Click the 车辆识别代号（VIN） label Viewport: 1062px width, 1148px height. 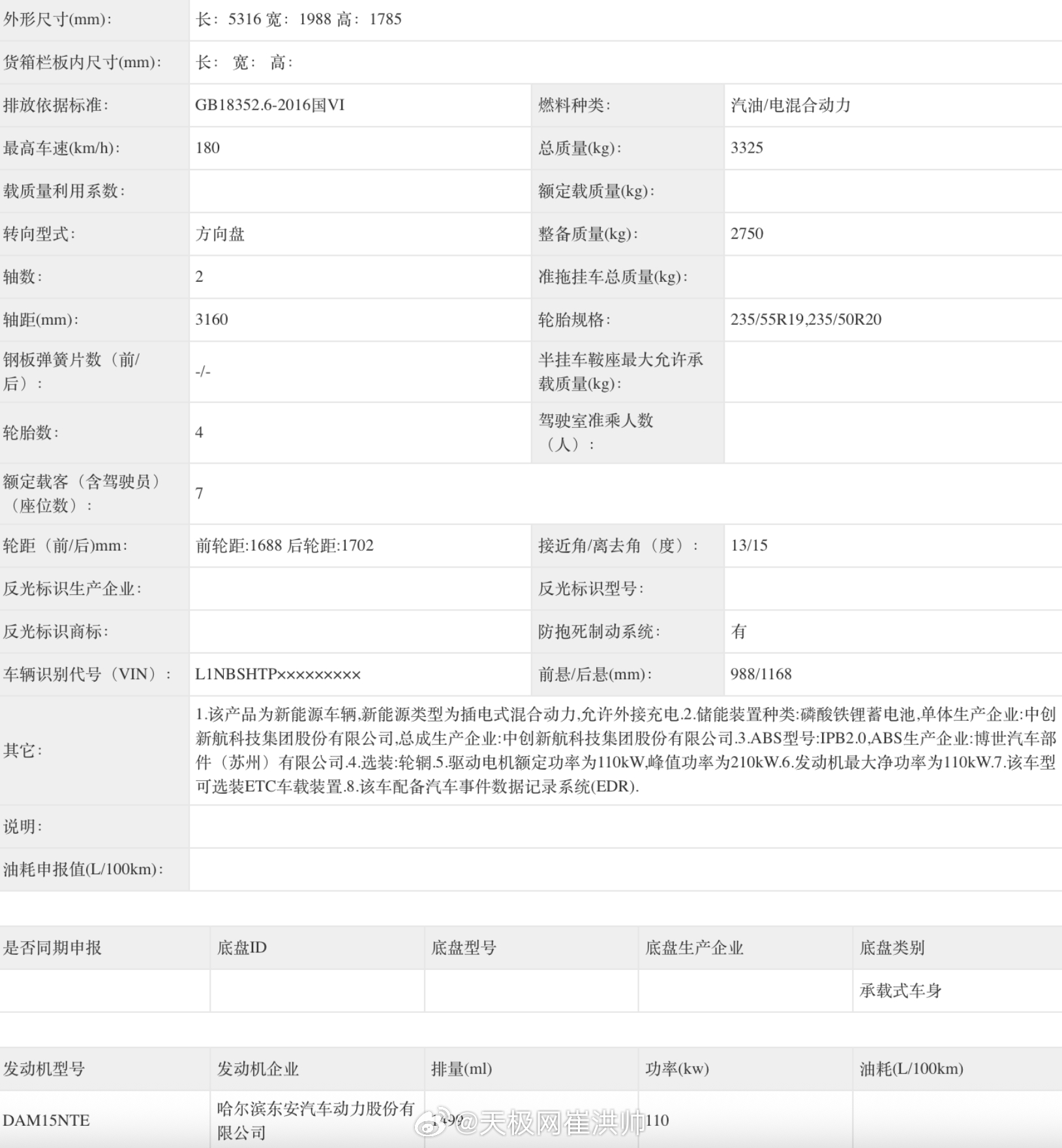87,674
